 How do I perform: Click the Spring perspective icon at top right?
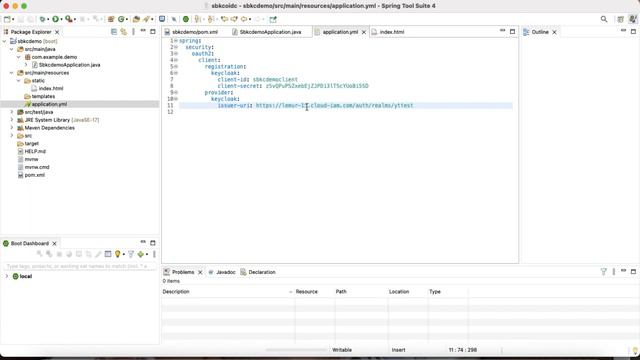[x=633, y=19]
